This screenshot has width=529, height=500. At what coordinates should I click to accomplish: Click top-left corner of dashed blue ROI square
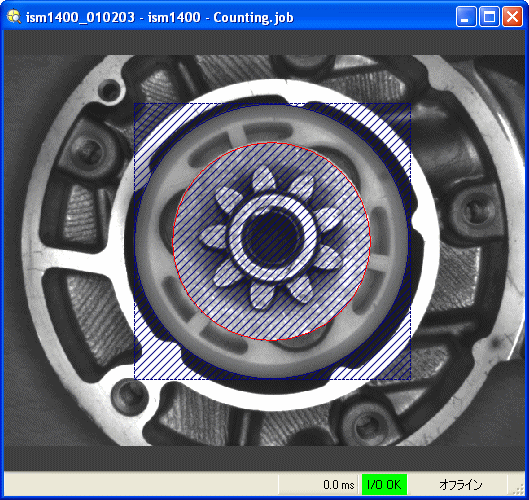(x=135, y=104)
